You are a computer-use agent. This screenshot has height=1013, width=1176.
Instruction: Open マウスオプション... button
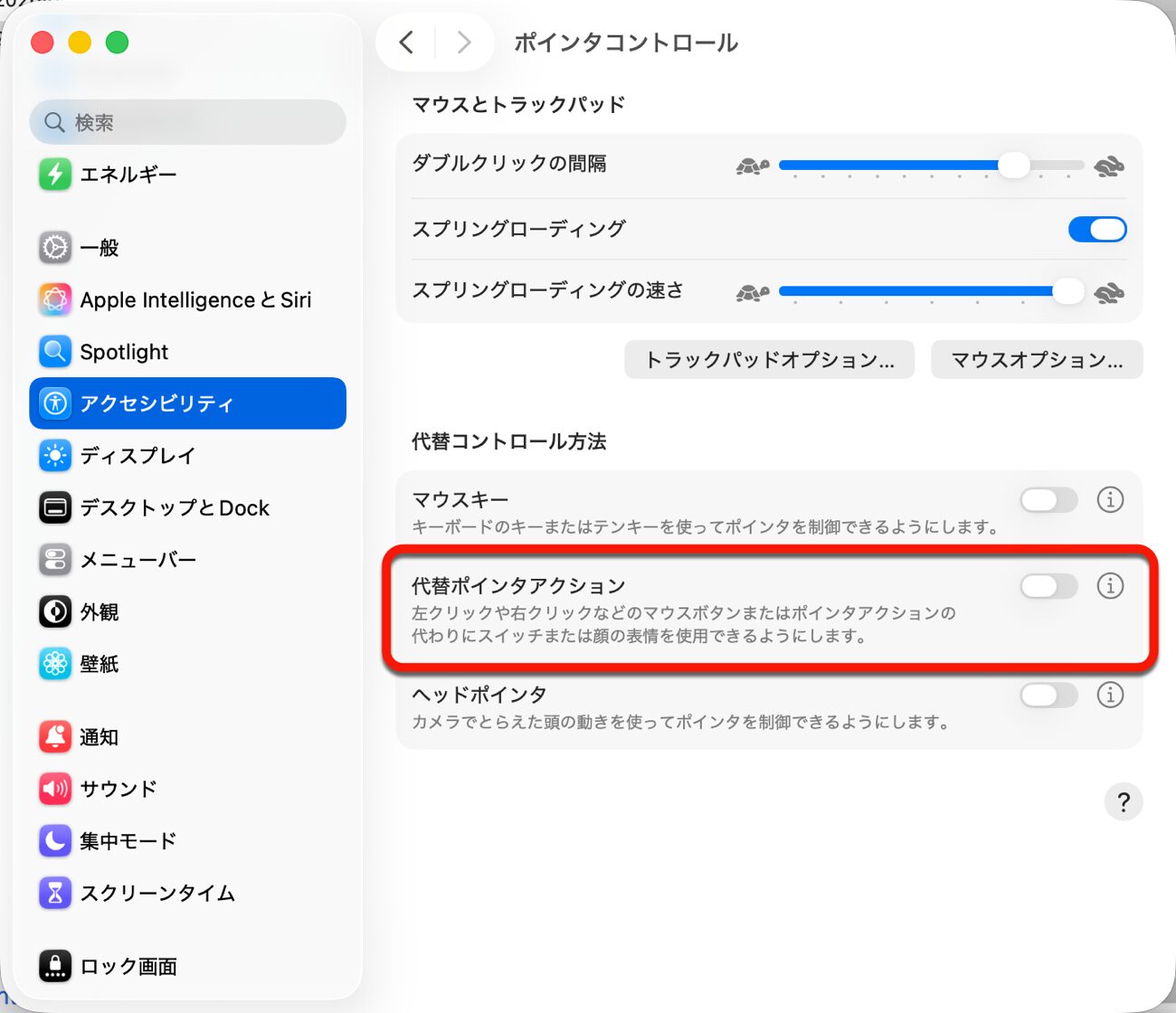tap(1037, 359)
